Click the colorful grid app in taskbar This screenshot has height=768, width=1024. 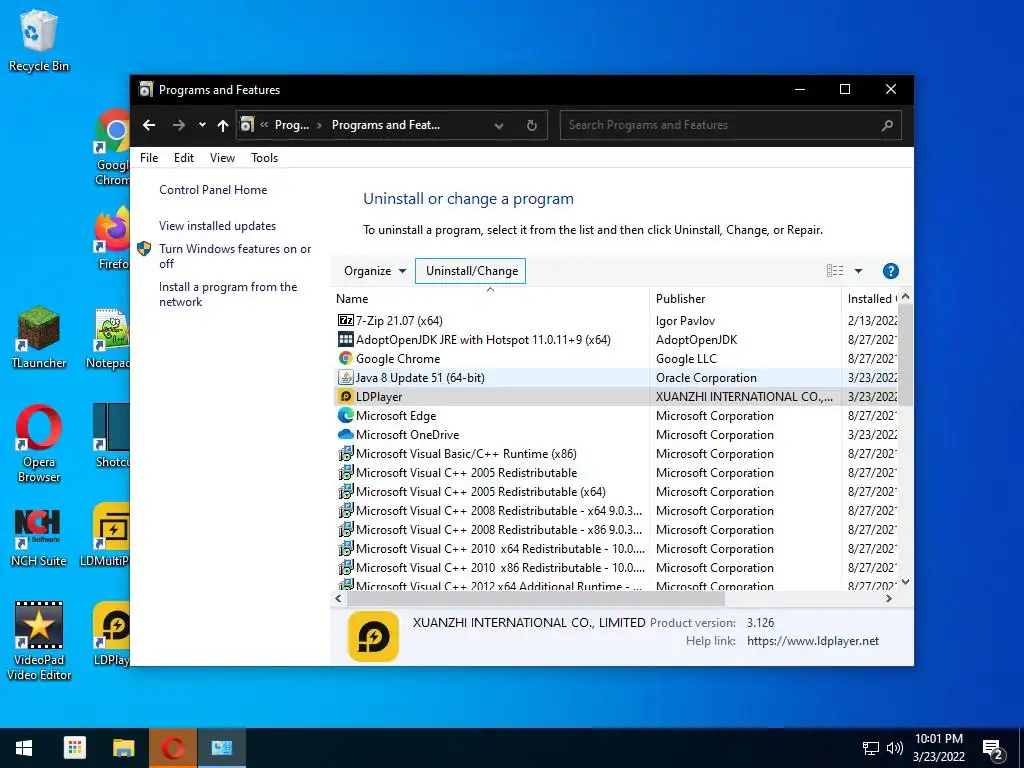tap(74, 748)
